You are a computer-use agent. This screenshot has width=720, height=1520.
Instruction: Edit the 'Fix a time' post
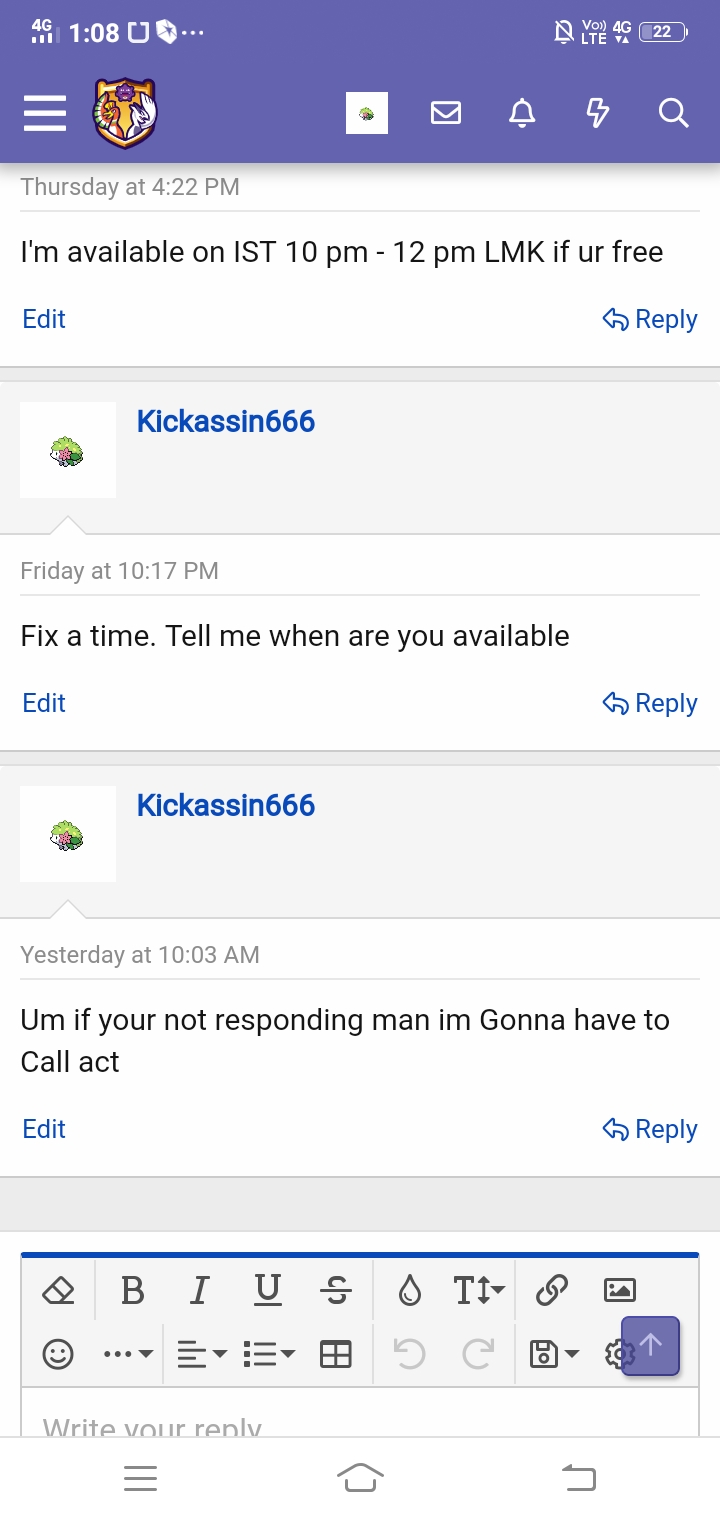click(44, 703)
